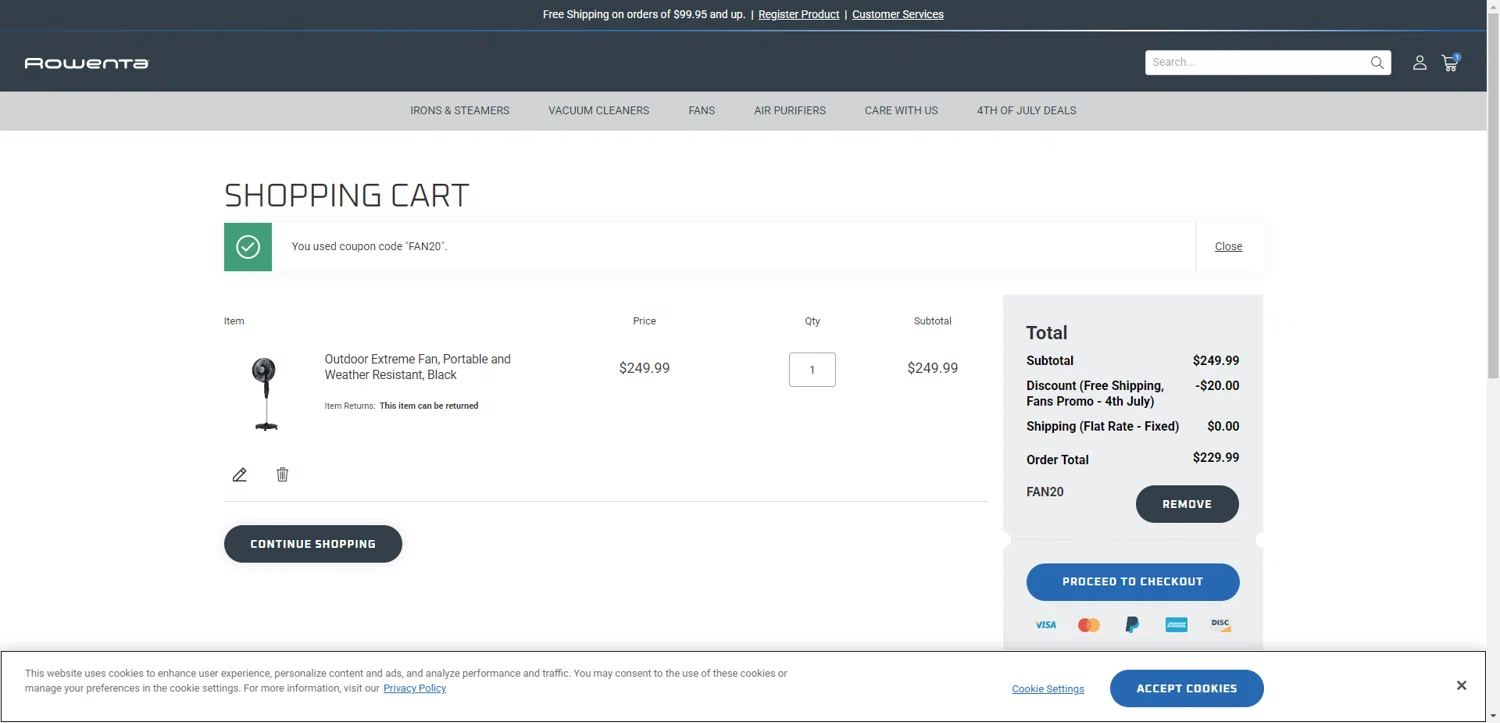Click the search magnifier icon
The width and height of the screenshot is (1500, 723).
1377,62
